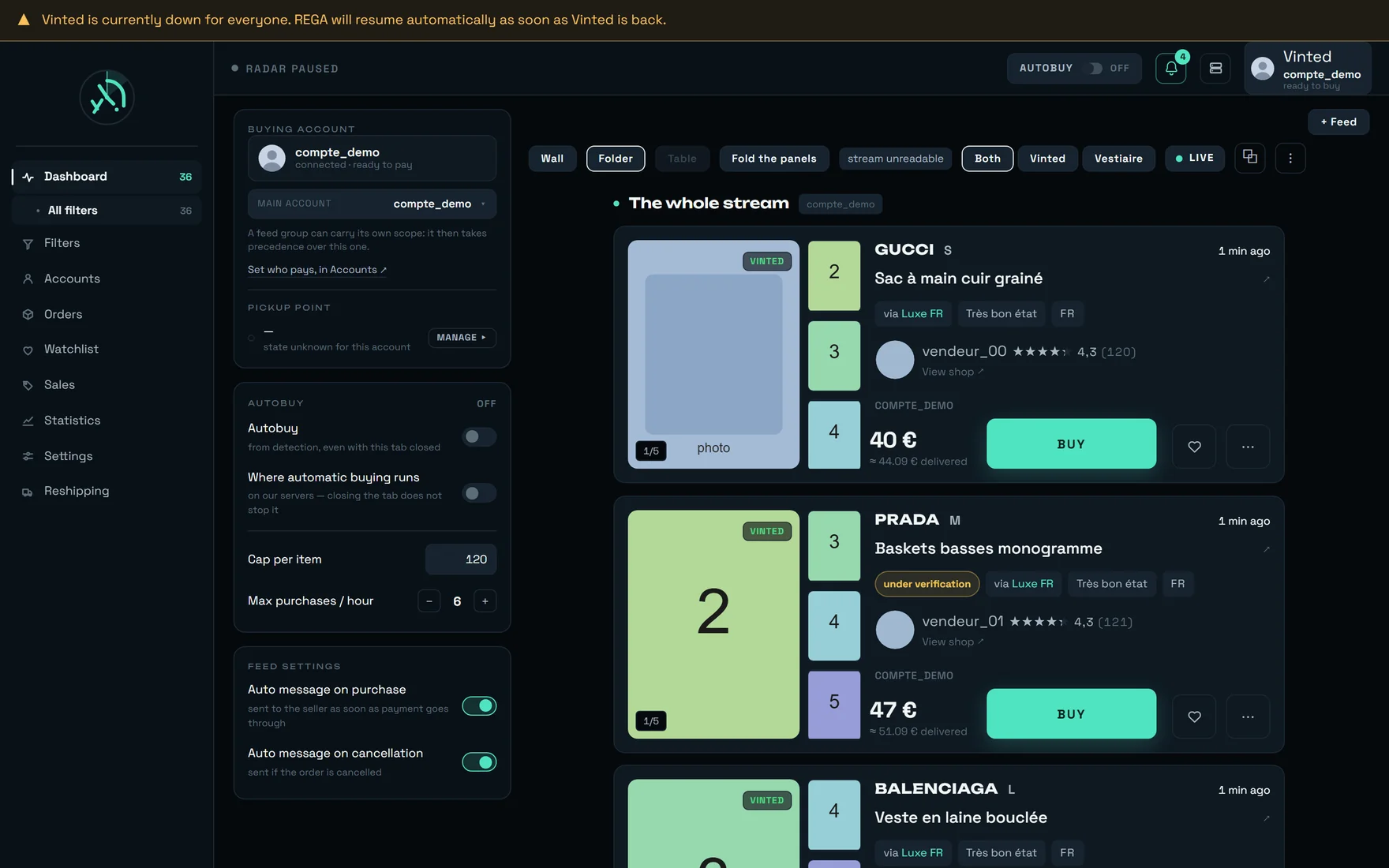
Task: Switch to the Wall view
Action: click(x=552, y=159)
